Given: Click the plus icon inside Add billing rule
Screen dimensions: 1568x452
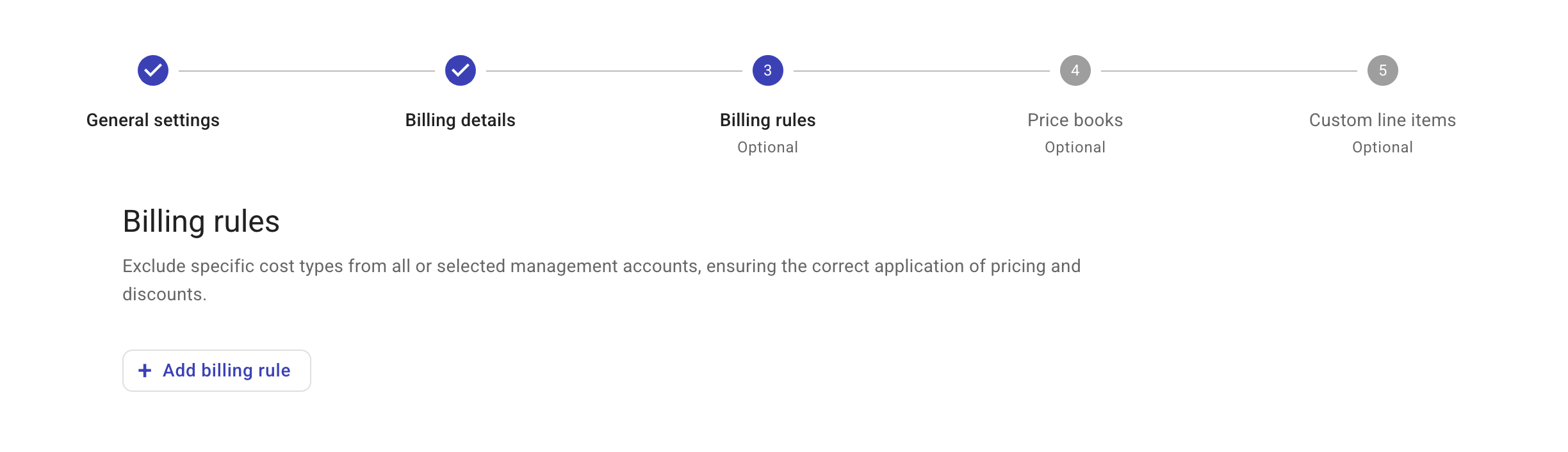Looking at the screenshot, I should tap(144, 370).
